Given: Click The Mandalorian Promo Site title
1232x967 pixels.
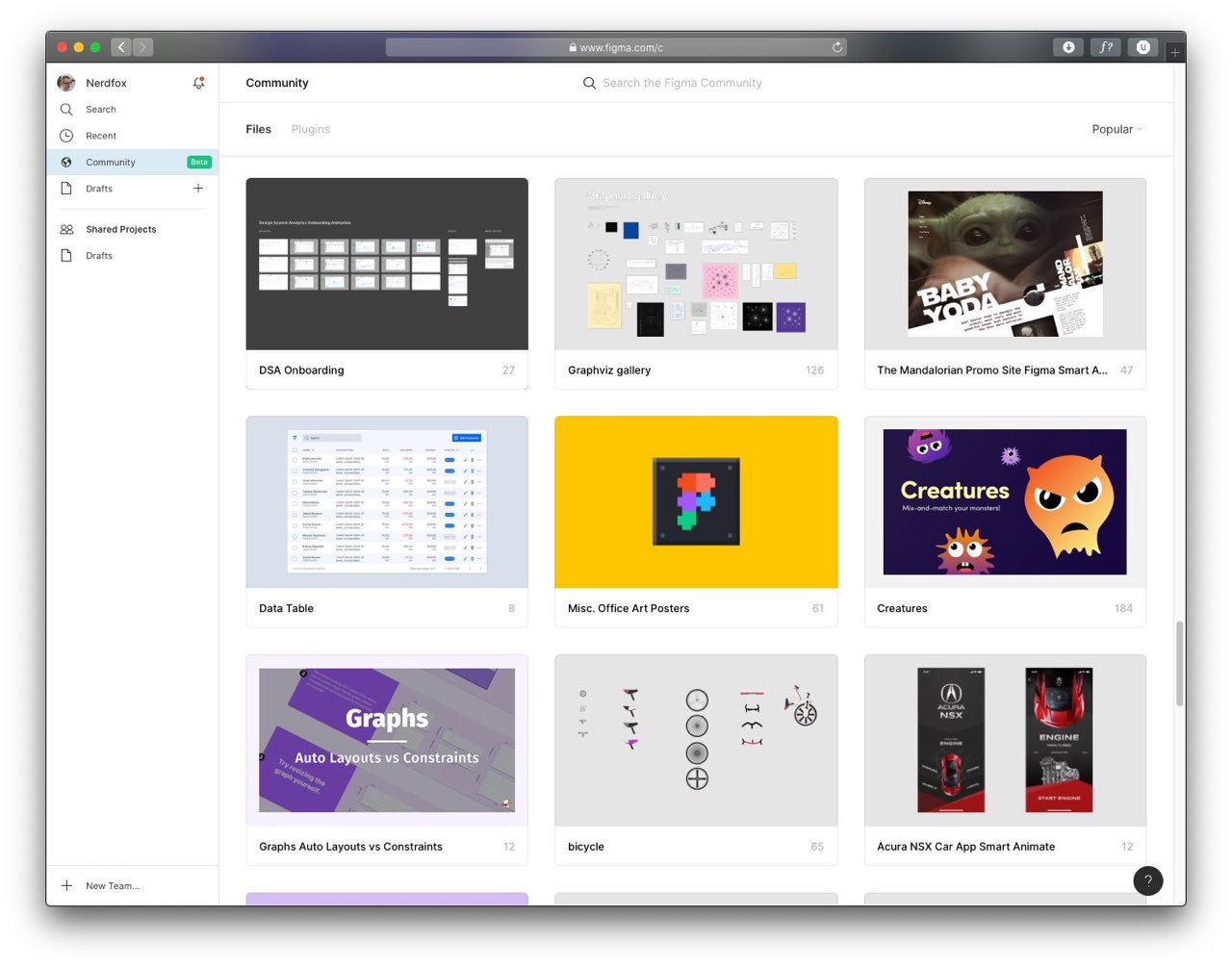Looking at the screenshot, I should click(x=992, y=370).
